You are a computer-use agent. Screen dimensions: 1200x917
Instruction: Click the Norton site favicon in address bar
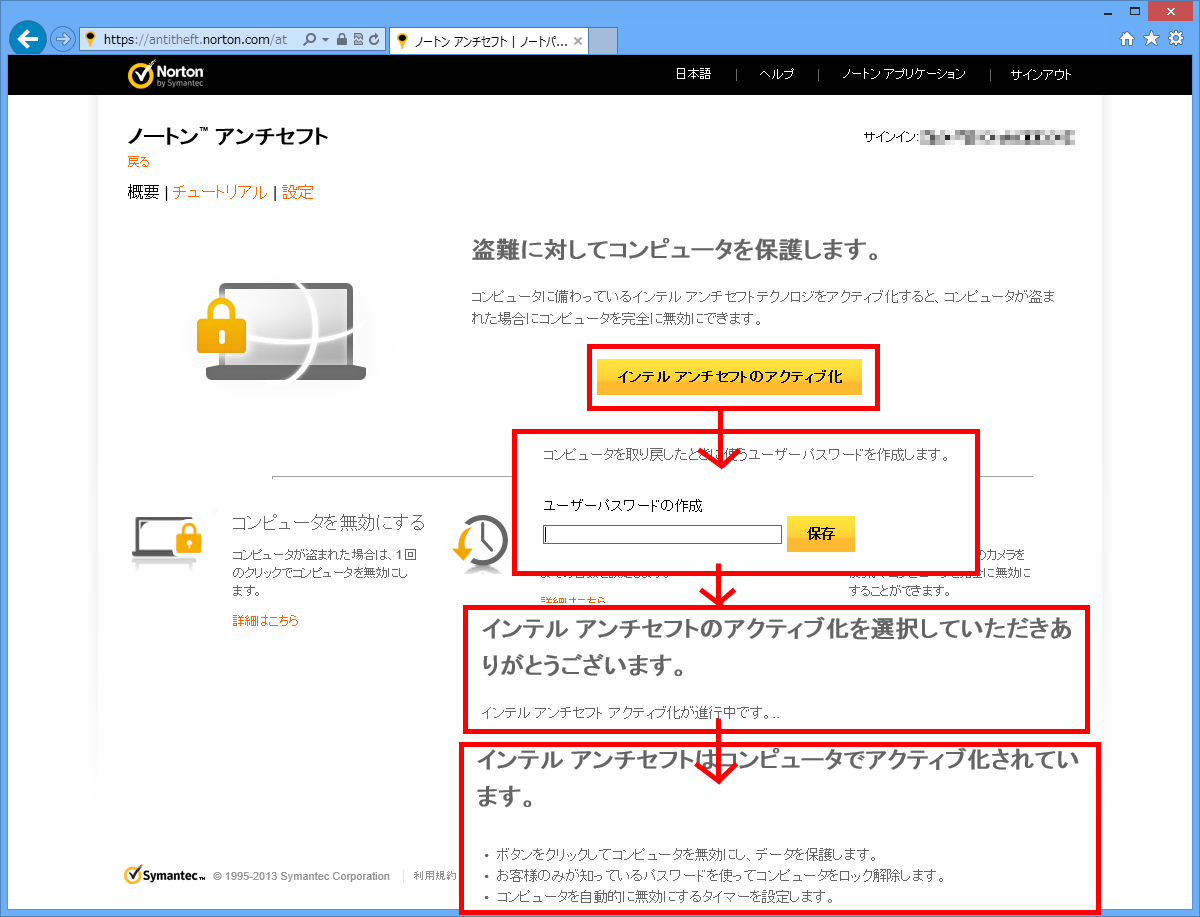tap(91, 40)
